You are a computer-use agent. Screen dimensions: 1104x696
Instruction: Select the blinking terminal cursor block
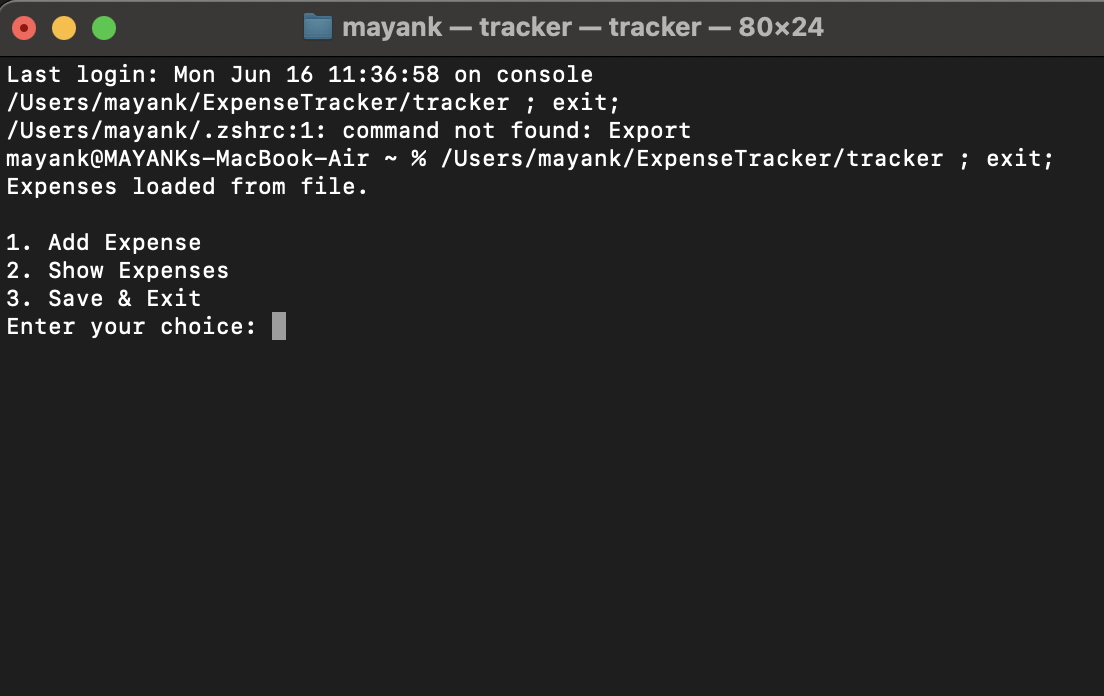pos(281,326)
